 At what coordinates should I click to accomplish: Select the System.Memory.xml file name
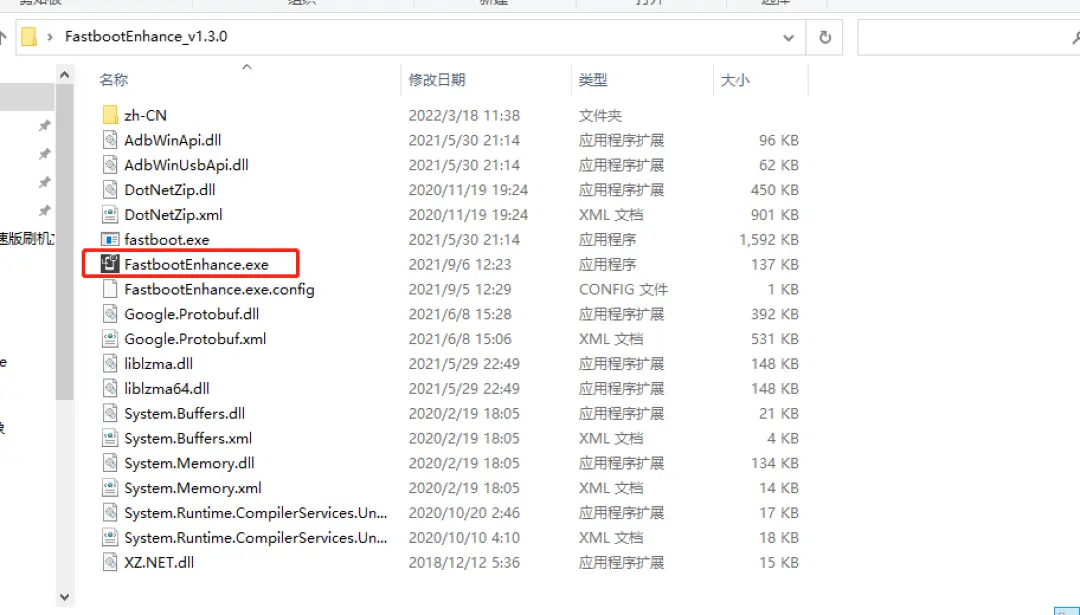193,488
